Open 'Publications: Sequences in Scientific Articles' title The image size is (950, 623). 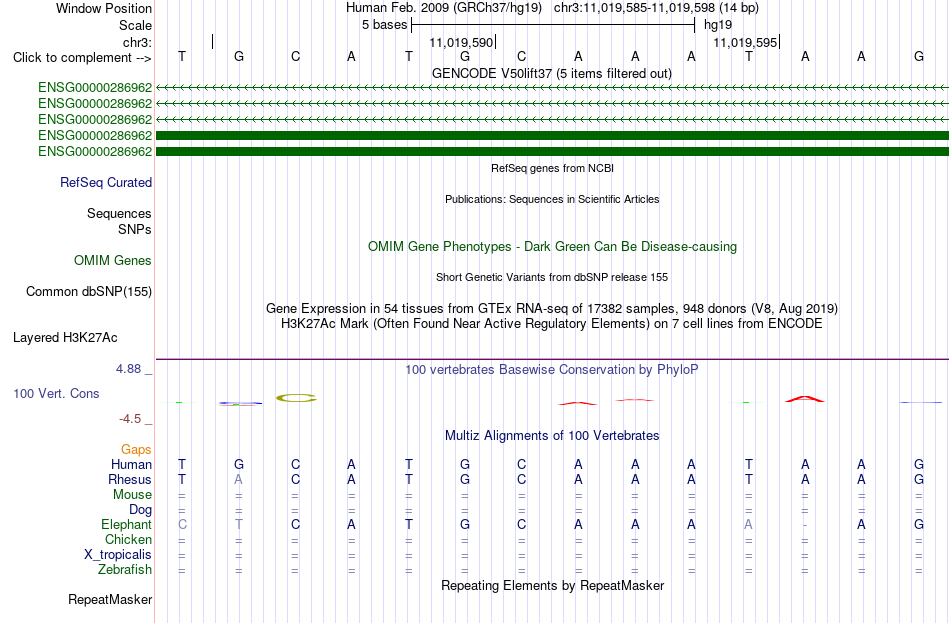click(x=552, y=199)
